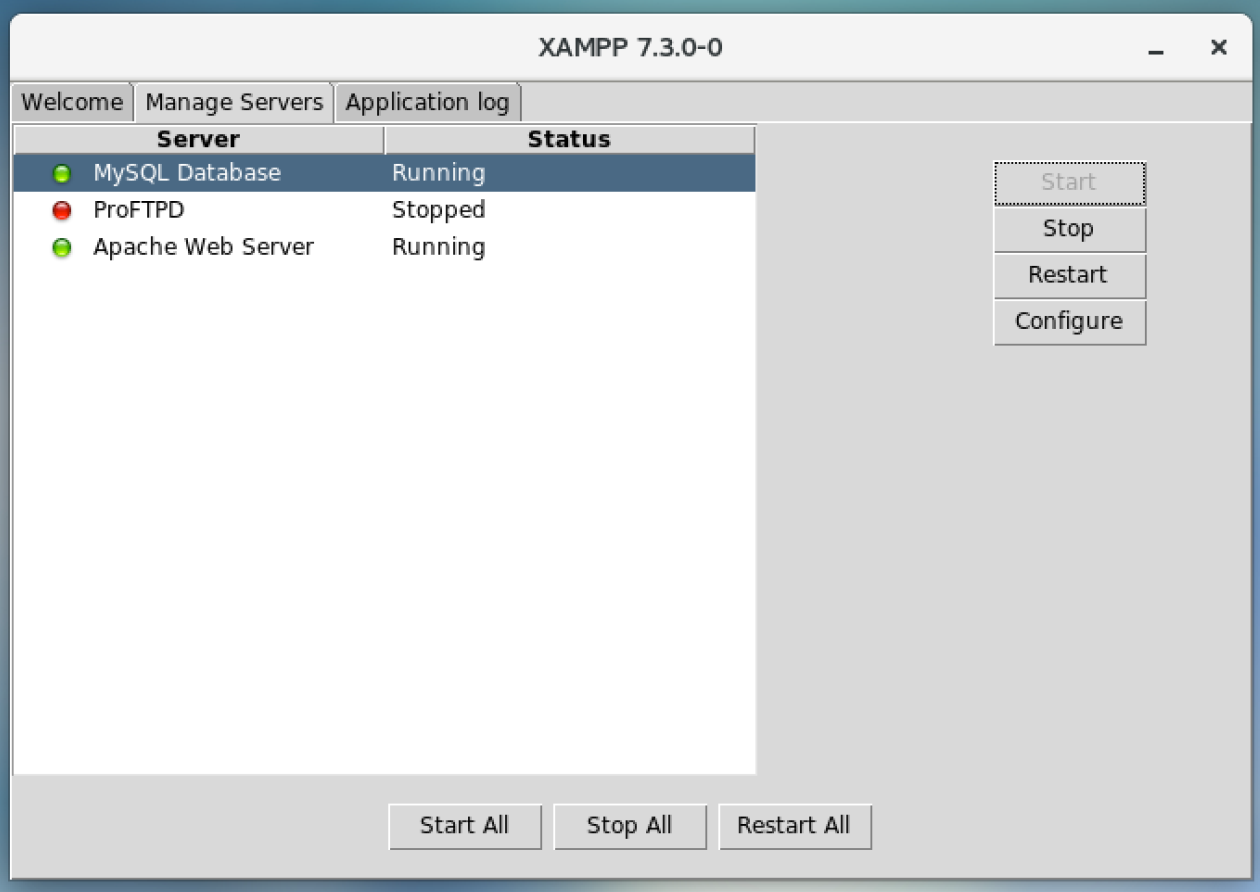The image size is (1260, 892).
Task: Click the Running status of Apache Web Server
Action: (438, 247)
